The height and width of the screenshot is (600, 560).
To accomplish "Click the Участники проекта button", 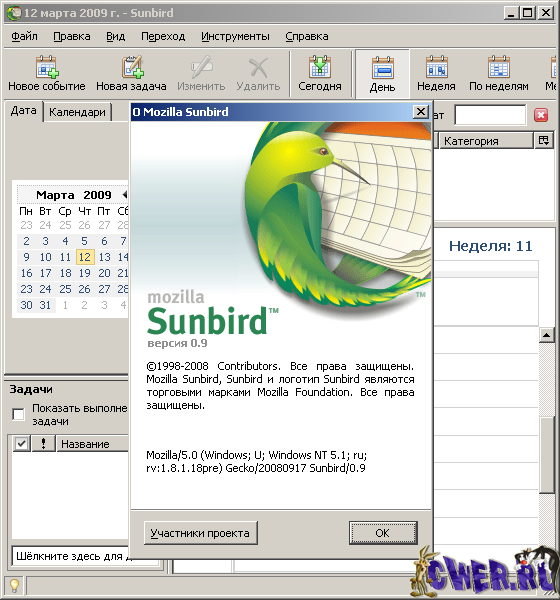I will pos(201,533).
